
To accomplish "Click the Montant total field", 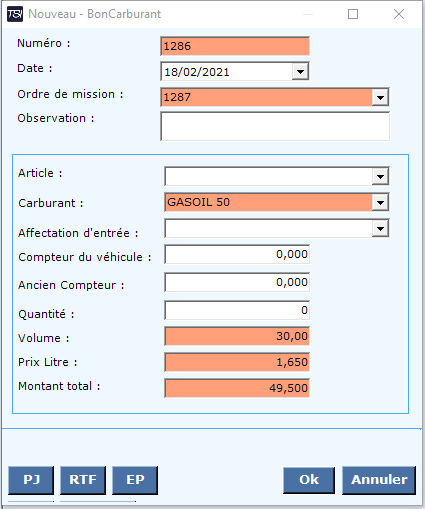I will [x=237, y=388].
